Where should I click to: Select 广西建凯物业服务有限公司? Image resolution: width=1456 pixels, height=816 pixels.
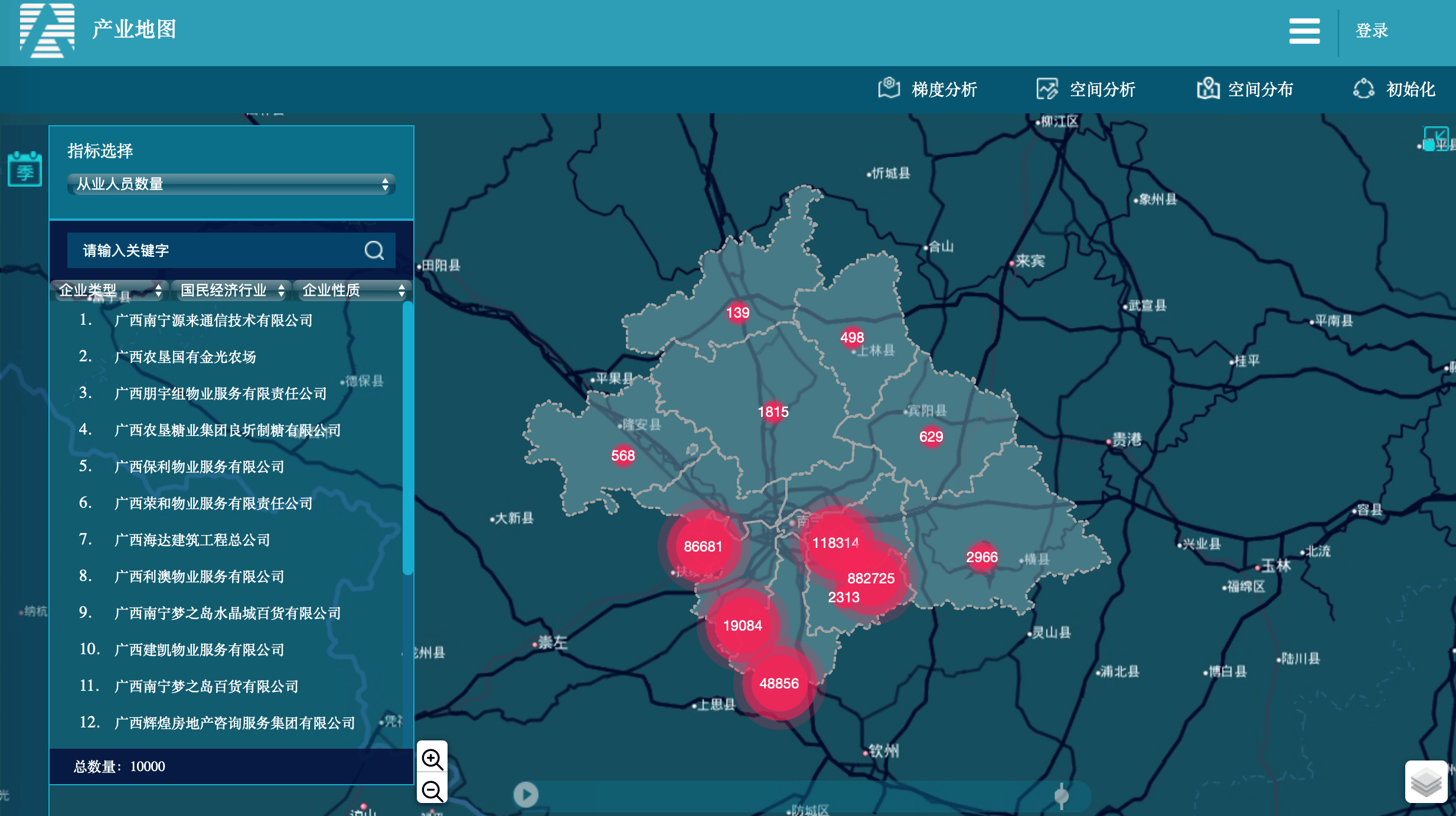click(199, 649)
